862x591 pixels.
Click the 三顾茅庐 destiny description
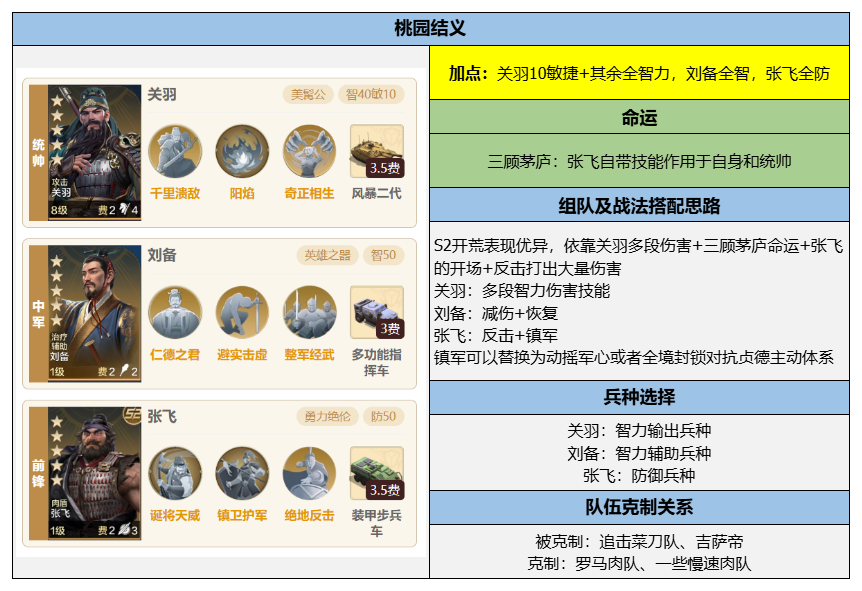(639, 161)
